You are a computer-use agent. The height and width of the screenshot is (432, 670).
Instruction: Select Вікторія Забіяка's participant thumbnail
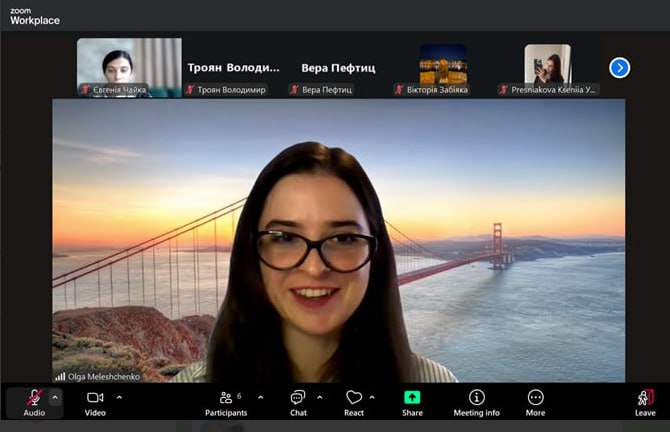[x=443, y=66]
